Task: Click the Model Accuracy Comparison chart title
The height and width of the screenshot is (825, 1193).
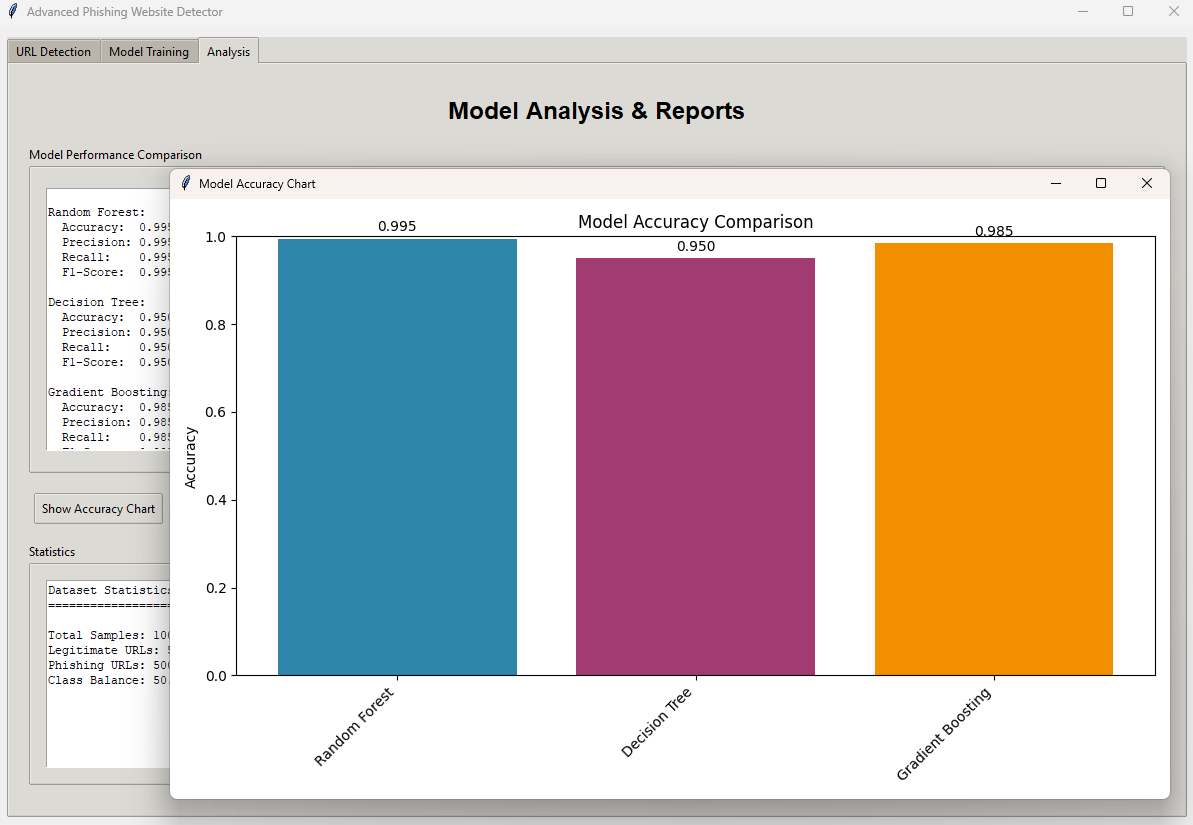Action: 695,222
